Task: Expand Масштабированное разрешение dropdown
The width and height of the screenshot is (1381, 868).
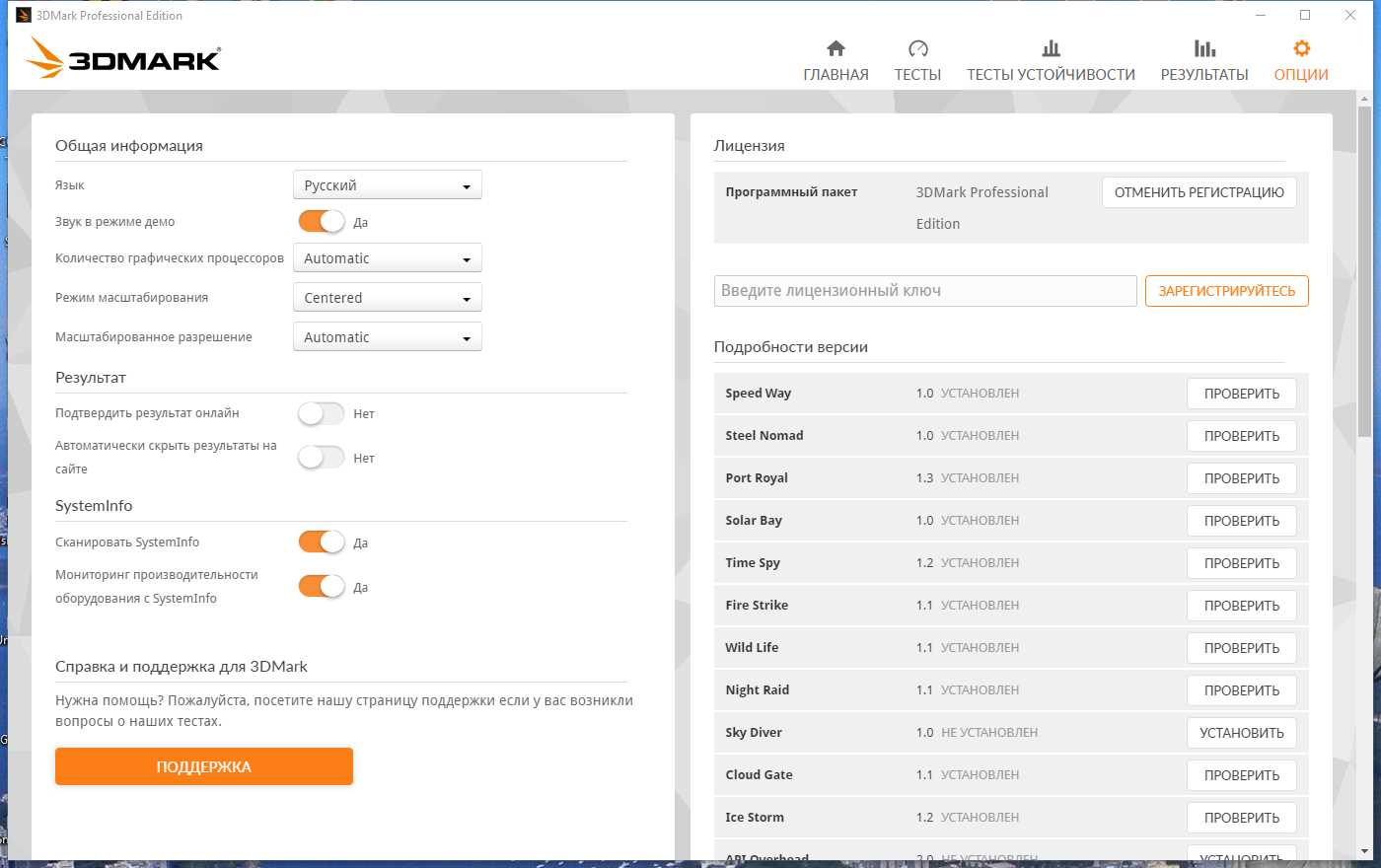Action: (x=388, y=337)
